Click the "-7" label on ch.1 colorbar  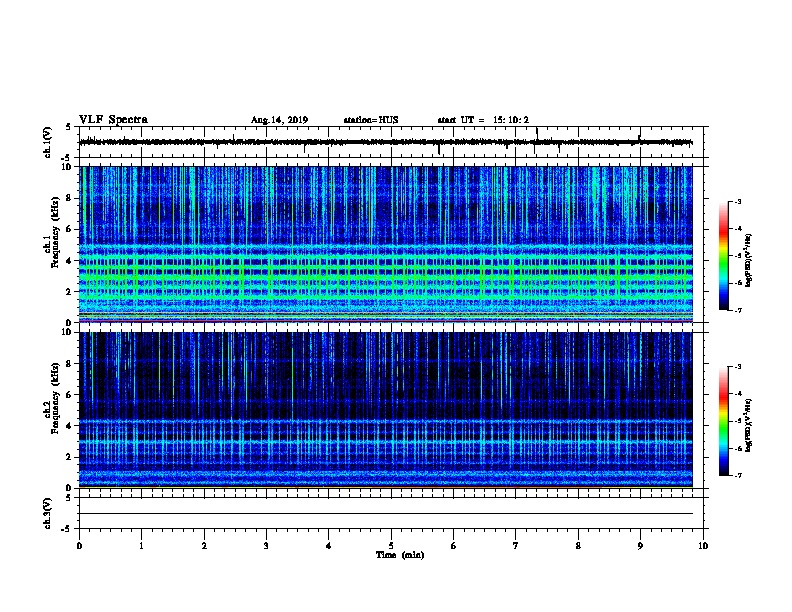click(x=737, y=310)
